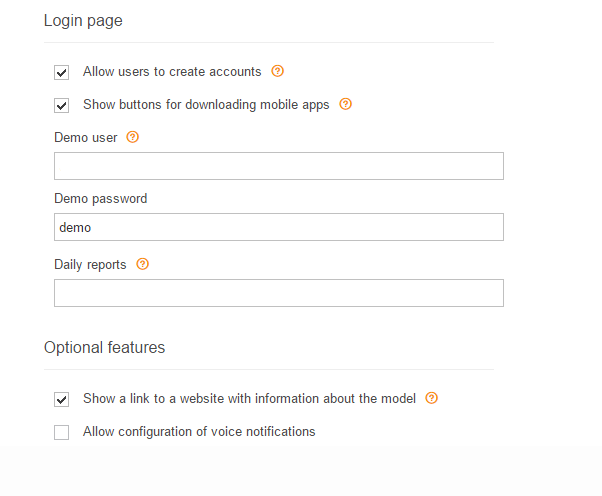Open help icon beside mobile apps option

click(x=345, y=104)
